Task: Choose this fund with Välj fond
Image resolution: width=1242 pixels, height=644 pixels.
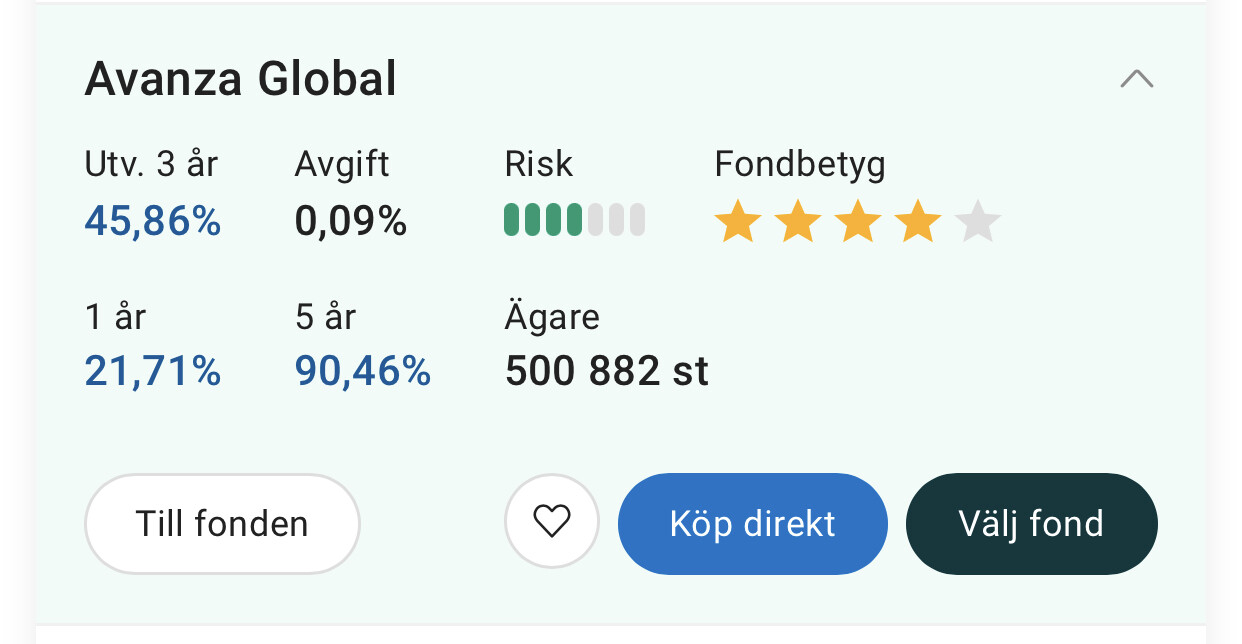Action: point(1031,524)
